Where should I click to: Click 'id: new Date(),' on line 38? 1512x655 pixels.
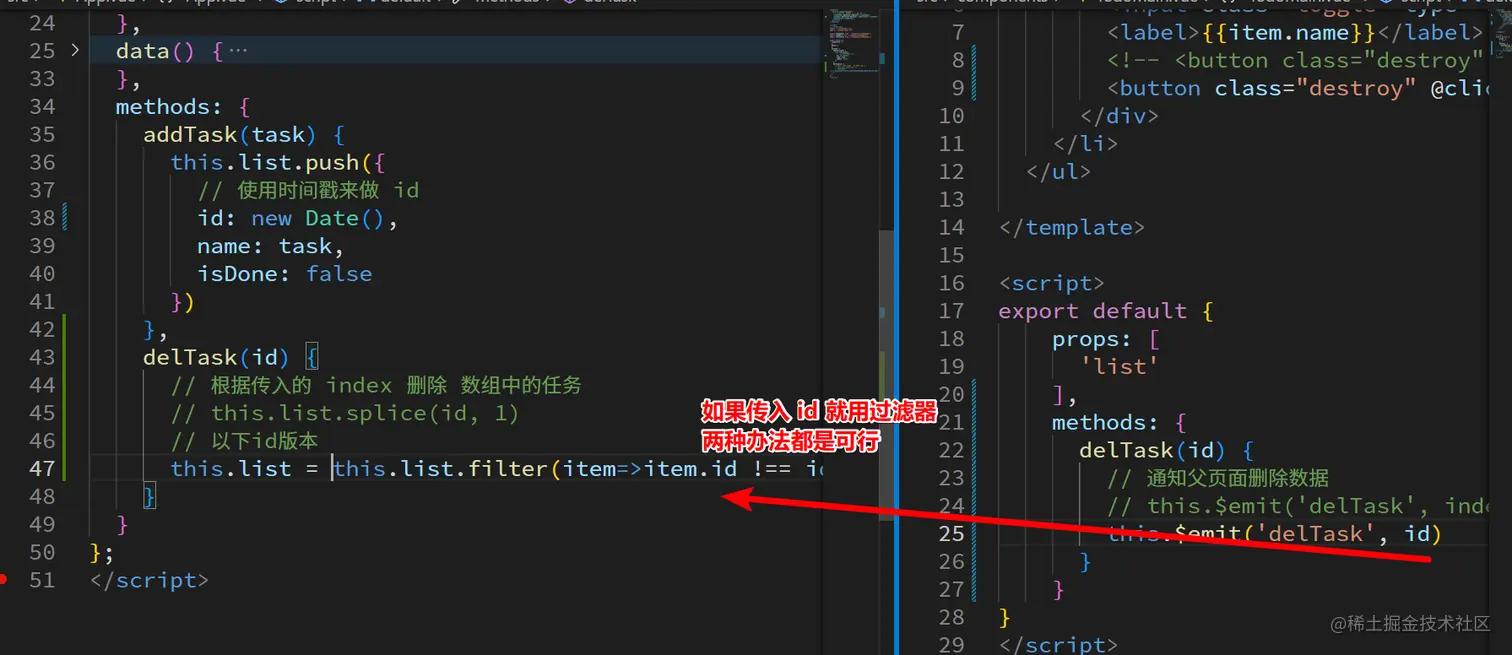(x=297, y=218)
